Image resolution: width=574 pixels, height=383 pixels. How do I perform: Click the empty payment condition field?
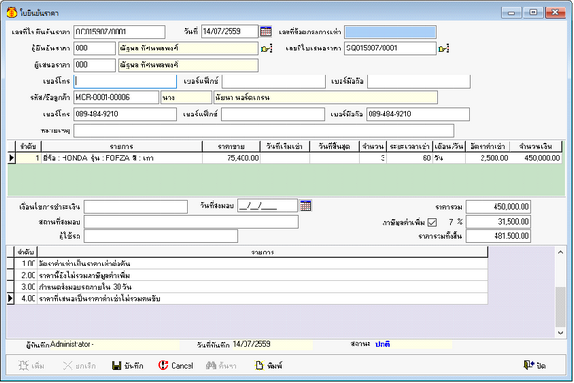136,207
